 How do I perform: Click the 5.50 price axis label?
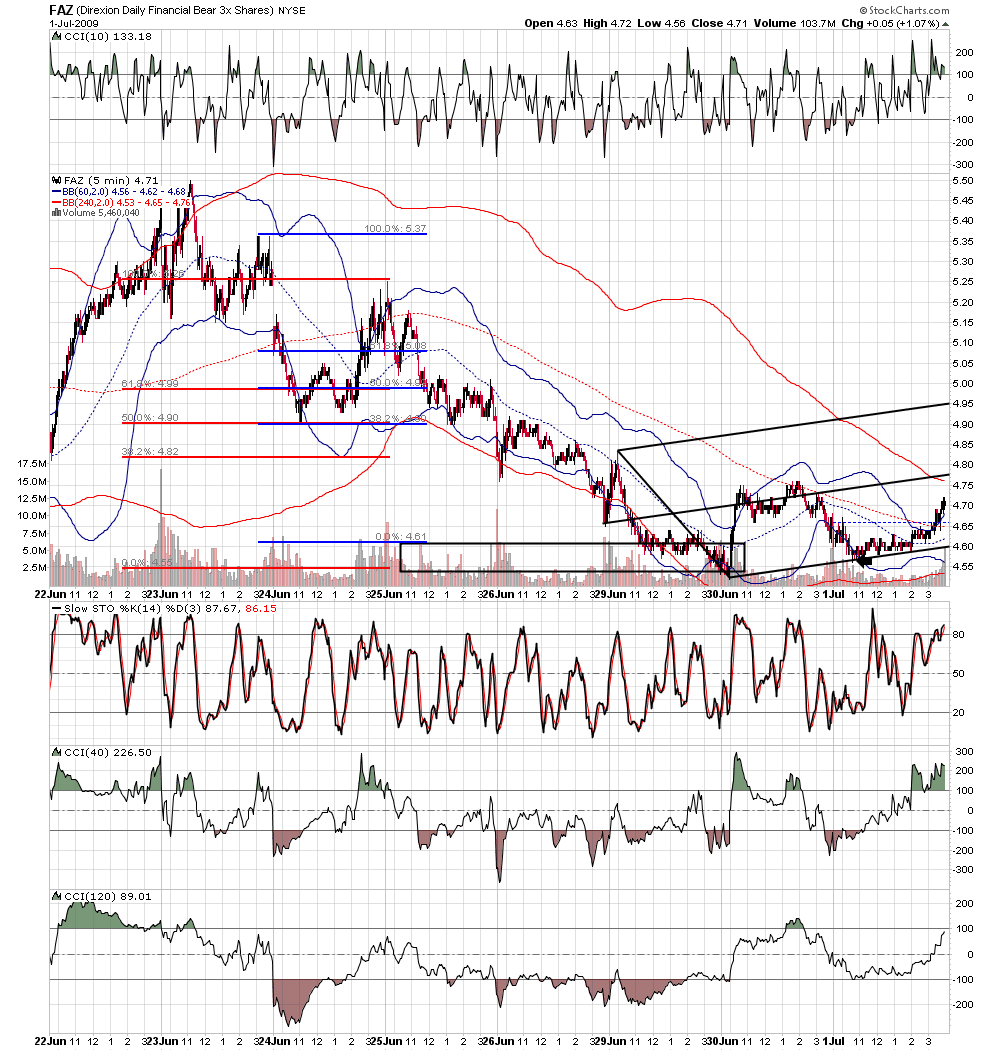coord(963,181)
